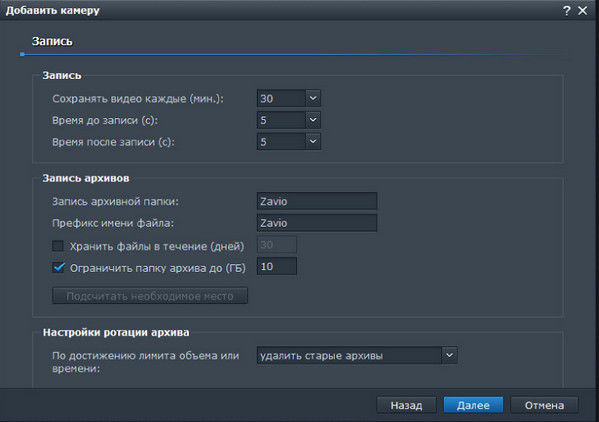
Task: Click the post-record time value box
Action: tap(282, 142)
